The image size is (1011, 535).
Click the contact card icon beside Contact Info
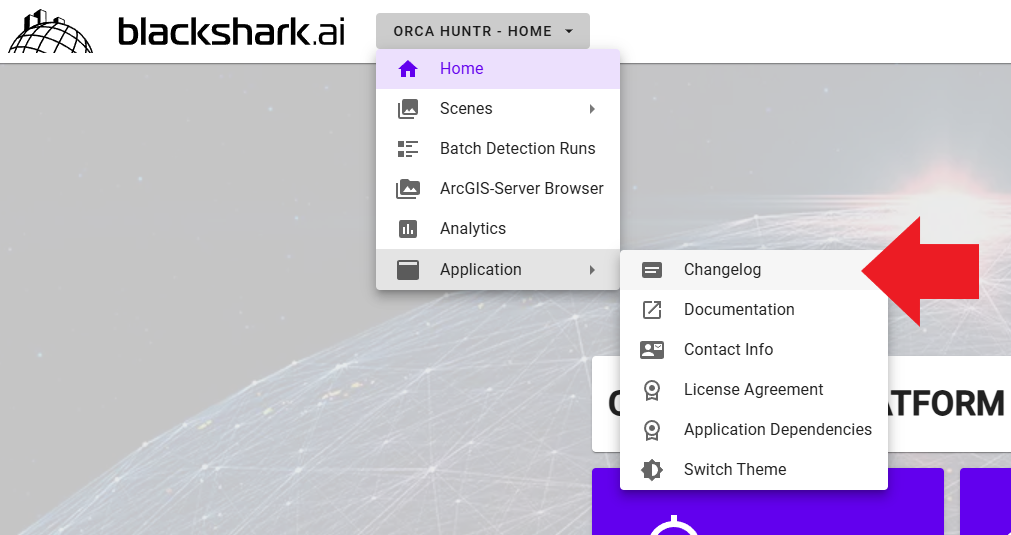click(x=652, y=350)
